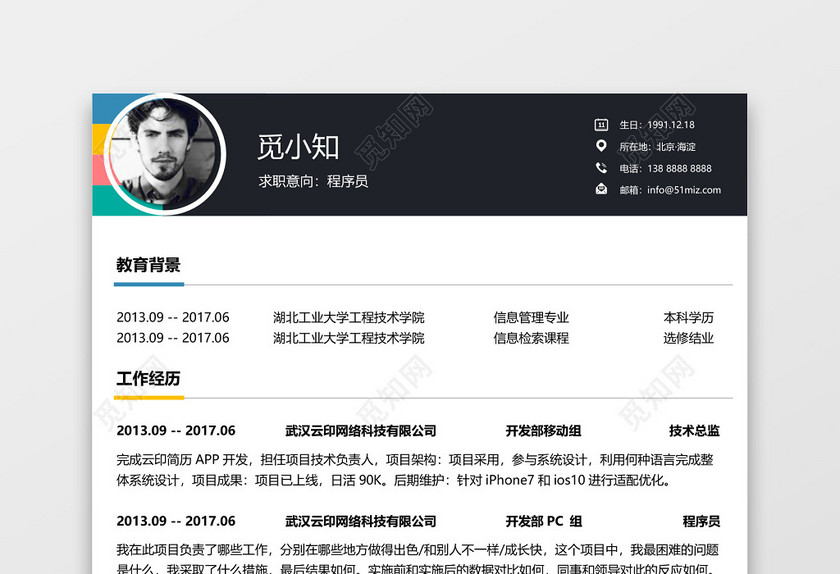Viewport: 840px width, 574px height.
Task: Click 程序员 job title in work history
Action: click(701, 521)
